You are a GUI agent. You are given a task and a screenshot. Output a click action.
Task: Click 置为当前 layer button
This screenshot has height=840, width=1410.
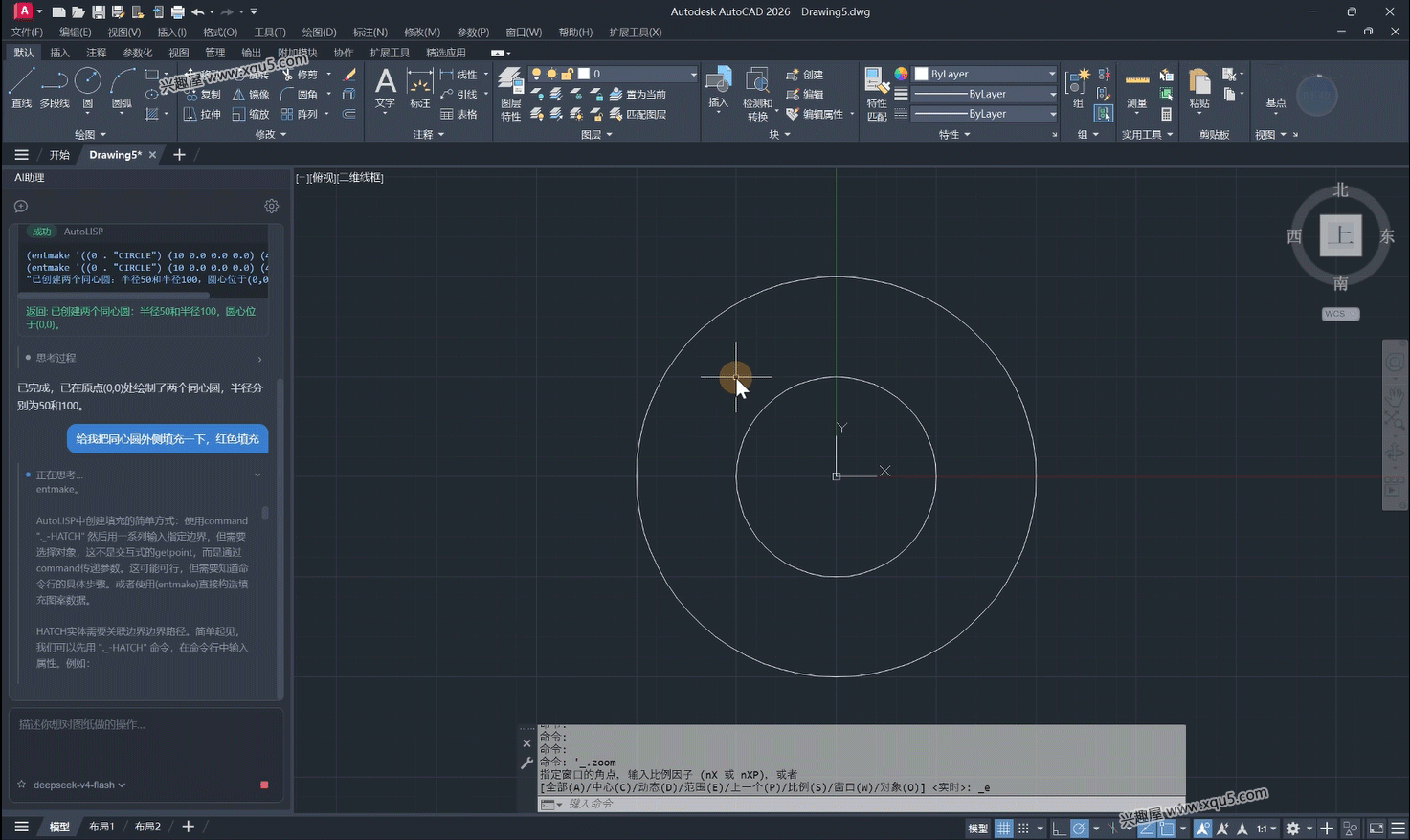click(x=638, y=95)
